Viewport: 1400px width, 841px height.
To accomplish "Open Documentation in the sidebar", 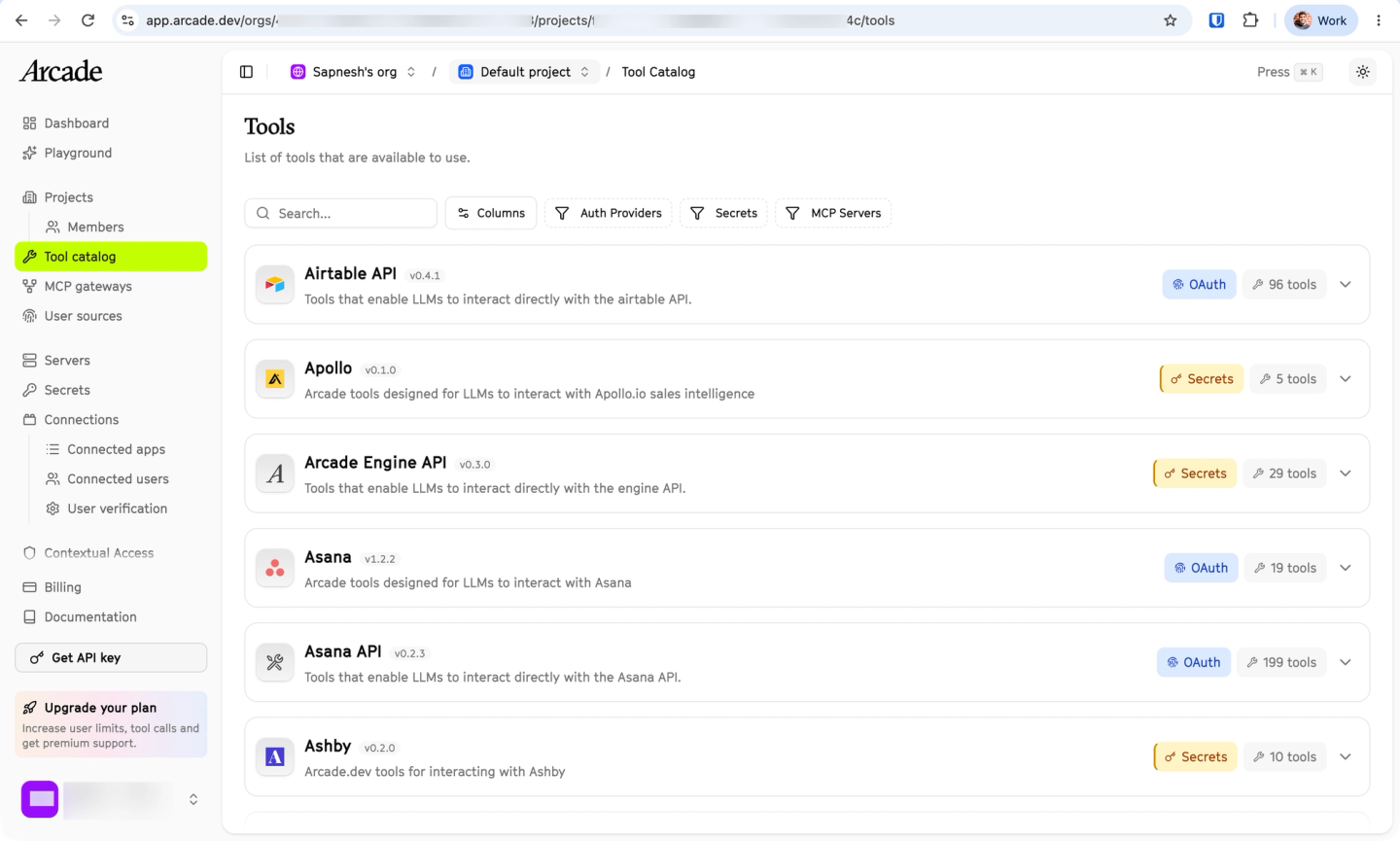I will pos(111,617).
